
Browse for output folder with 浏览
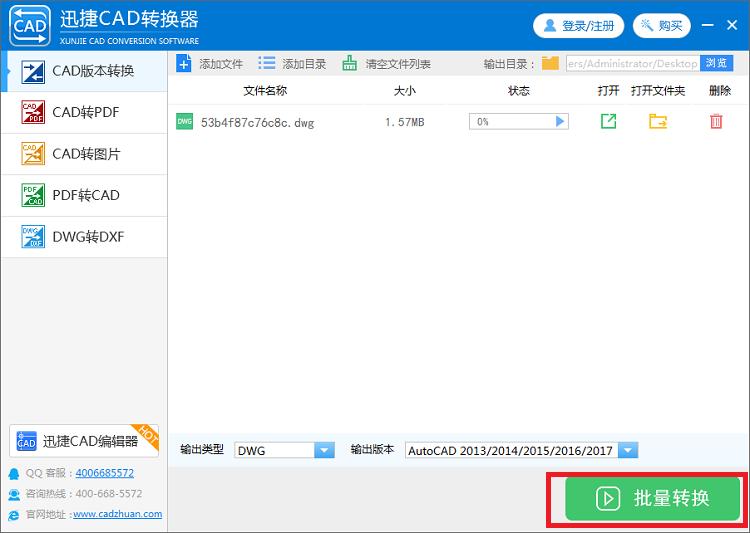coord(716,63)
